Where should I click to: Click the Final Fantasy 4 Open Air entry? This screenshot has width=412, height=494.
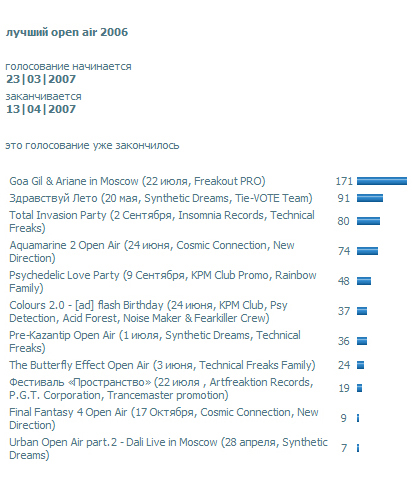164,418
